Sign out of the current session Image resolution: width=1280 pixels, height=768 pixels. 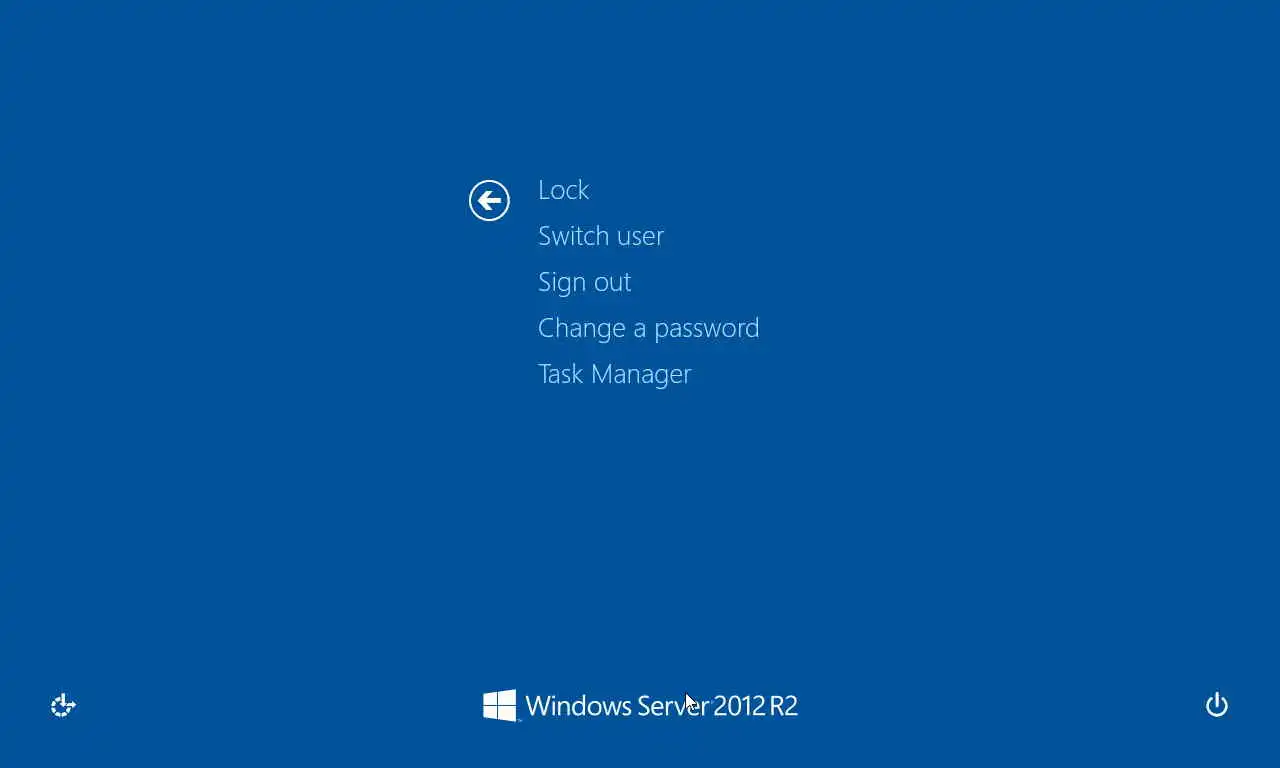tap(584, 282)
